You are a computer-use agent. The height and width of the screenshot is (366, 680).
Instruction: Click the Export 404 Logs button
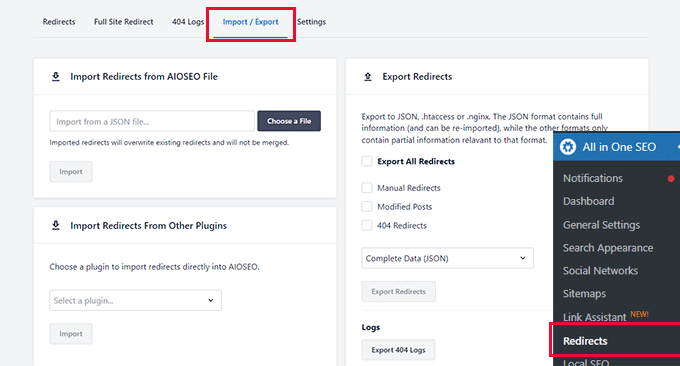[x=399, y=350]
